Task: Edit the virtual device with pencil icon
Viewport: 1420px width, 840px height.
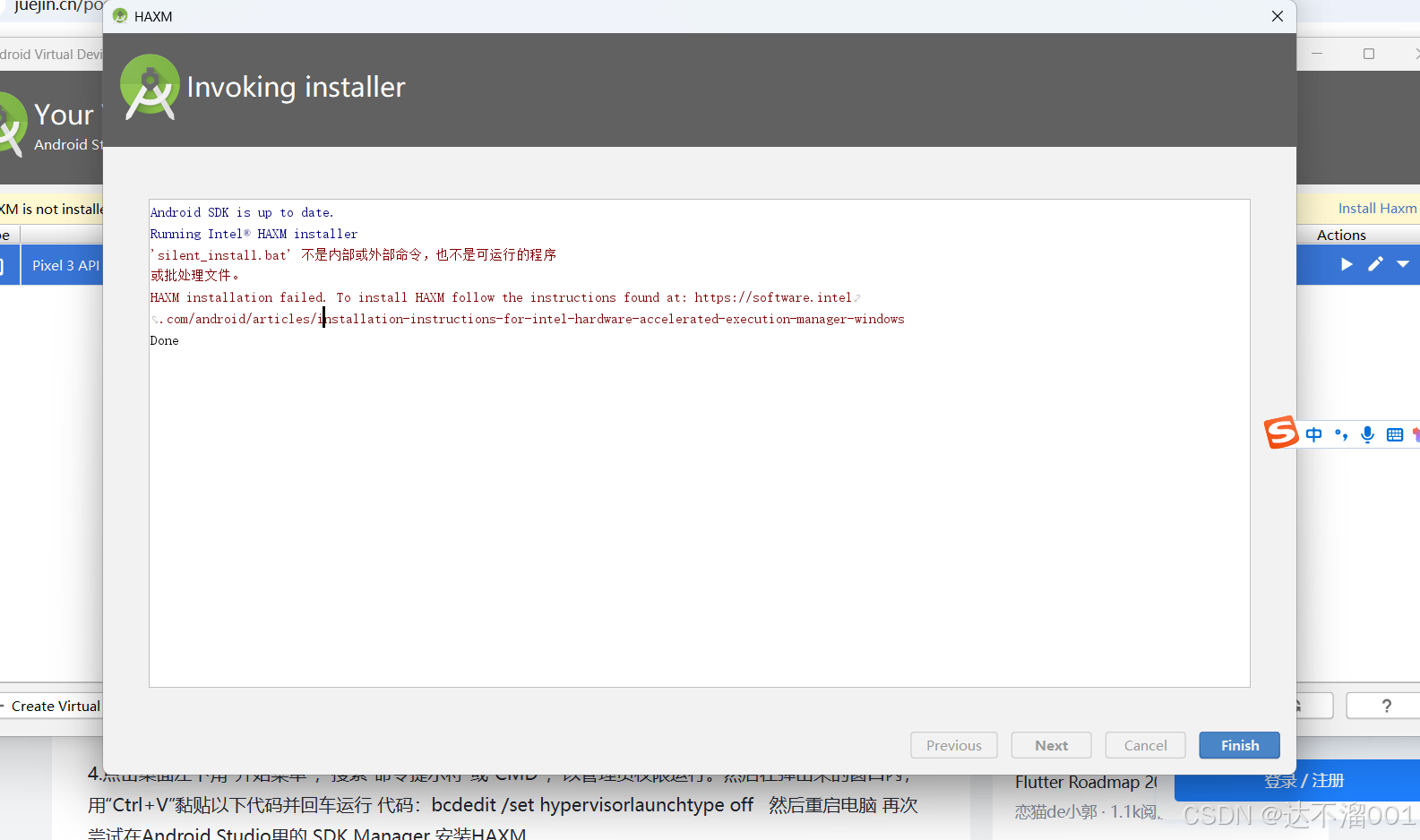Action: click(x=1375, y=264)
